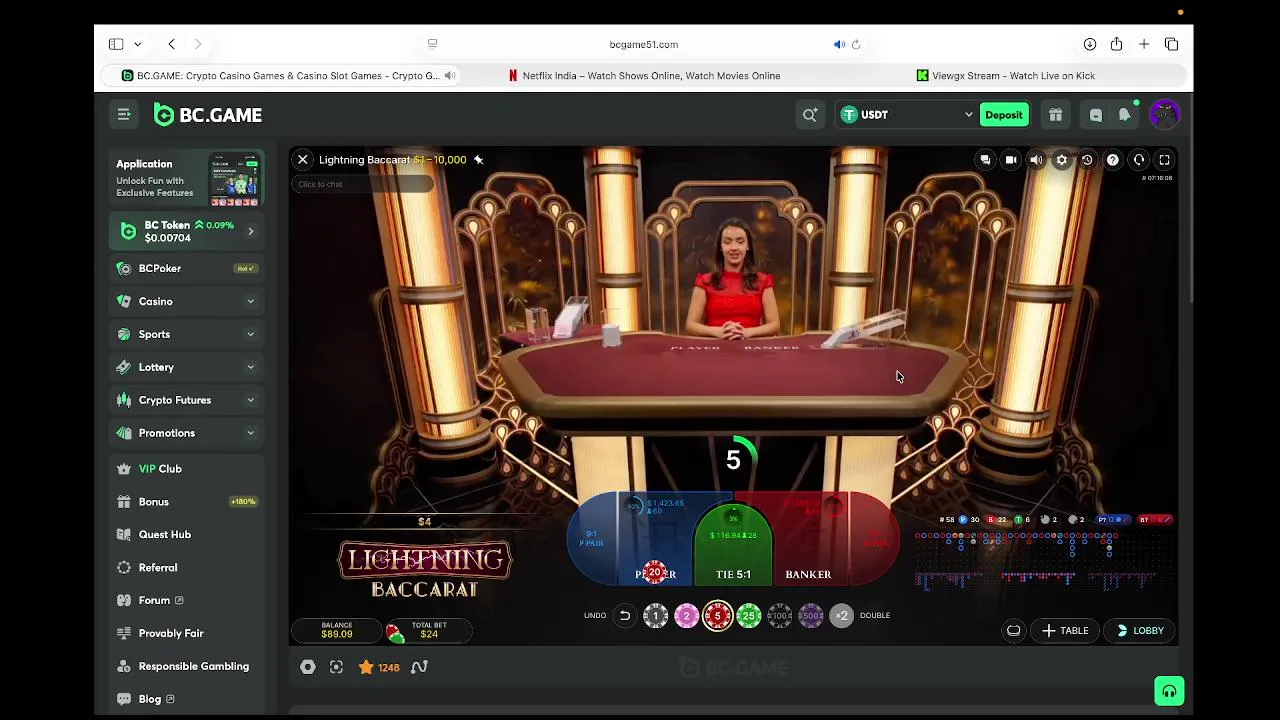Select the green 25 chip

click(749, 616)
